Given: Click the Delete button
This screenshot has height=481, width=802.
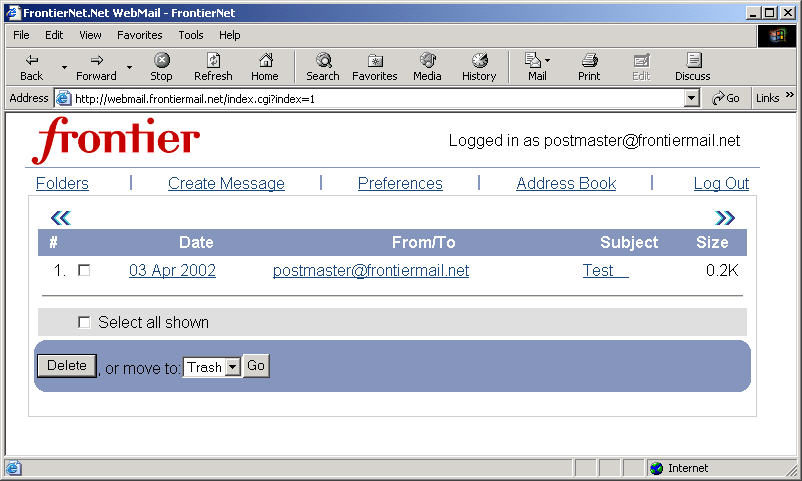Looking at the screenshot, I should (67, 366).
